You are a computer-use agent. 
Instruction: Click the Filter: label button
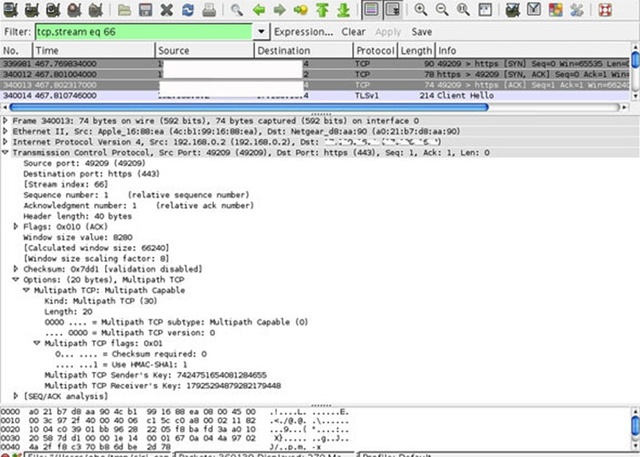[17, 32]
